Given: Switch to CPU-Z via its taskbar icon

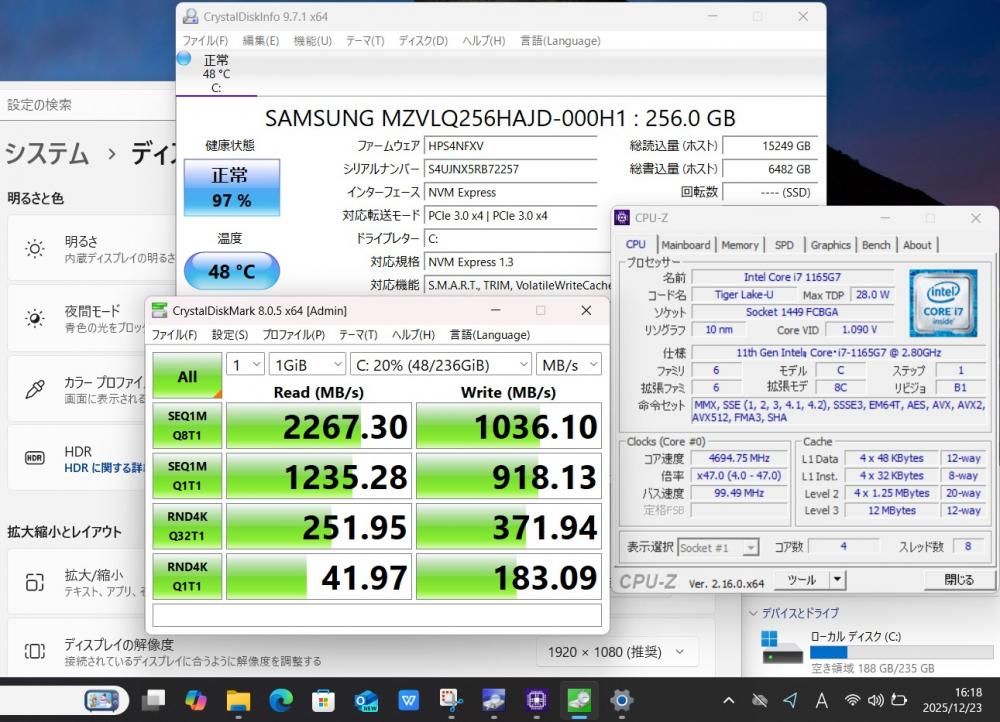Looking at the screenshot, I should click(536, 700).
